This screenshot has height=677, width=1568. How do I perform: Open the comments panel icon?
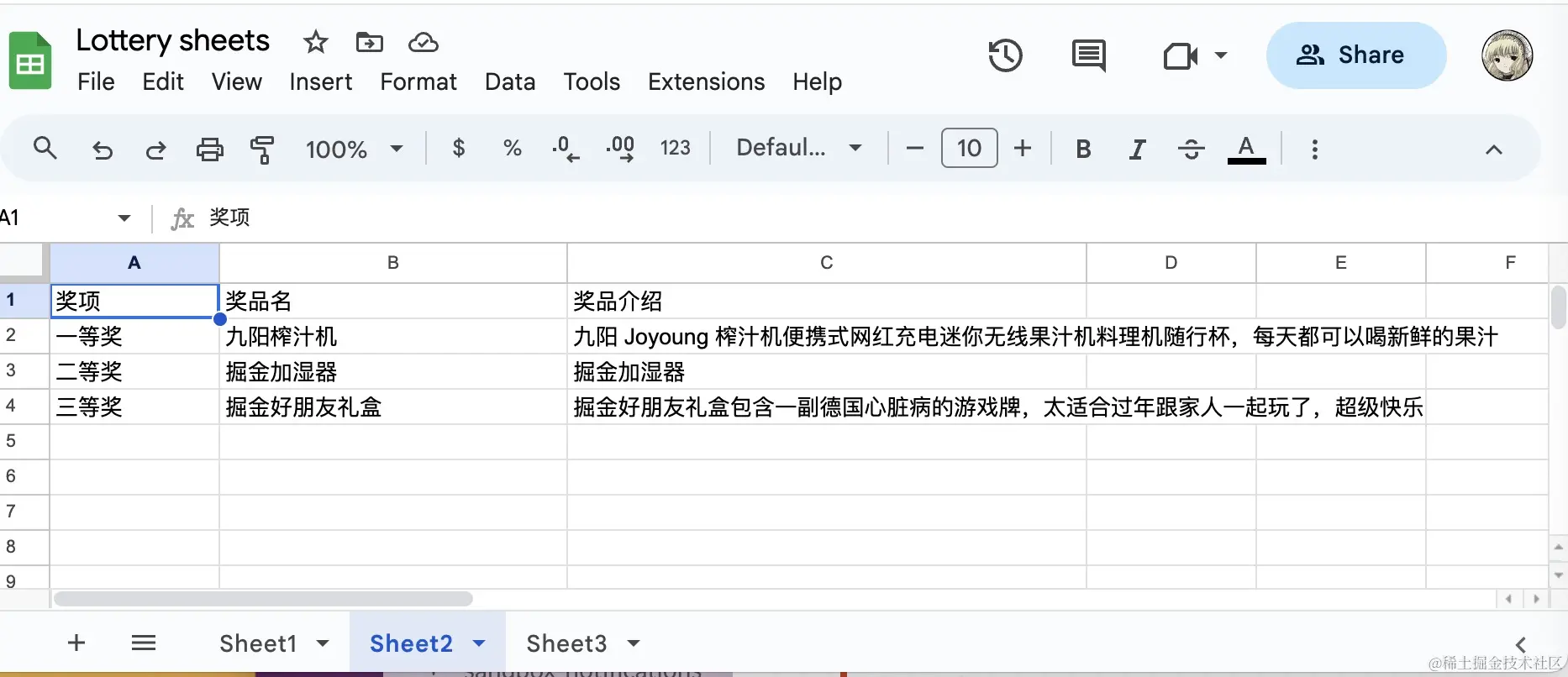(1089, 56)
